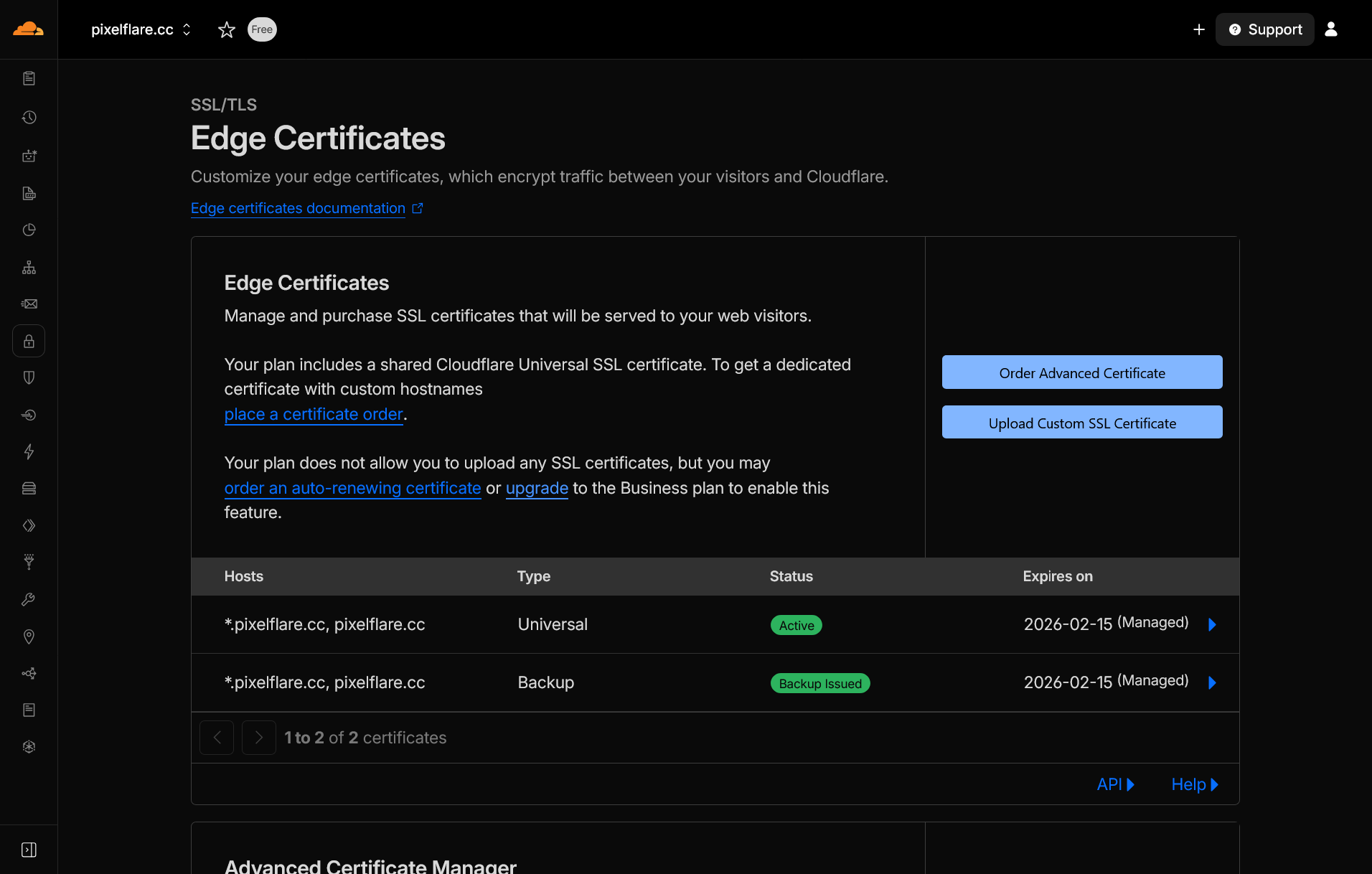Click the Cloudflare logo

[28, 29]
